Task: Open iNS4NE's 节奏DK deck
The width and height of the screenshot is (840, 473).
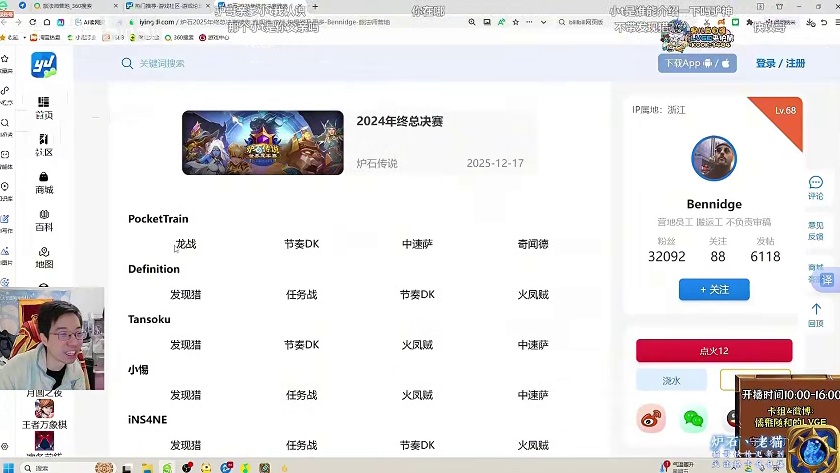Action: [x=417, y=446]
